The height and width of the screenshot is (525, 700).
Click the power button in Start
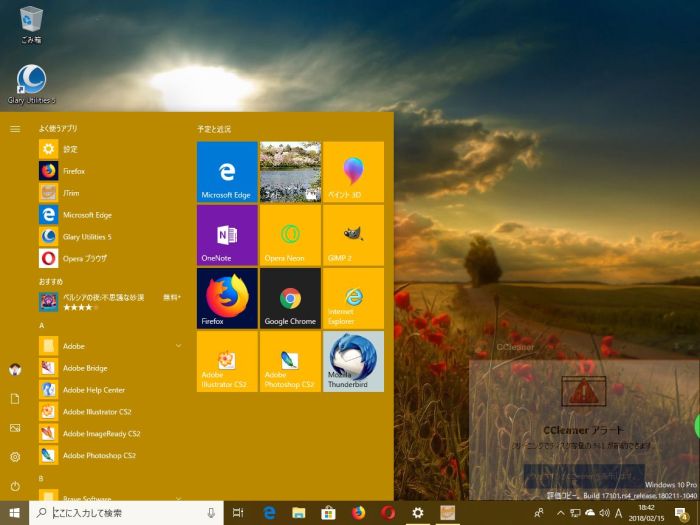pyautogui.click(x=15, y=486)
